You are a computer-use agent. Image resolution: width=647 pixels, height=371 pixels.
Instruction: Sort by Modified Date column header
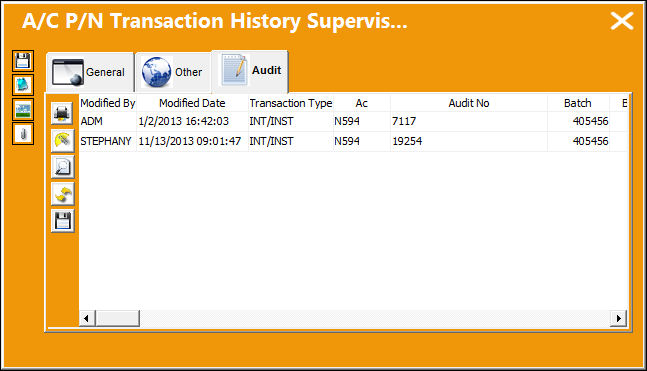192,103
